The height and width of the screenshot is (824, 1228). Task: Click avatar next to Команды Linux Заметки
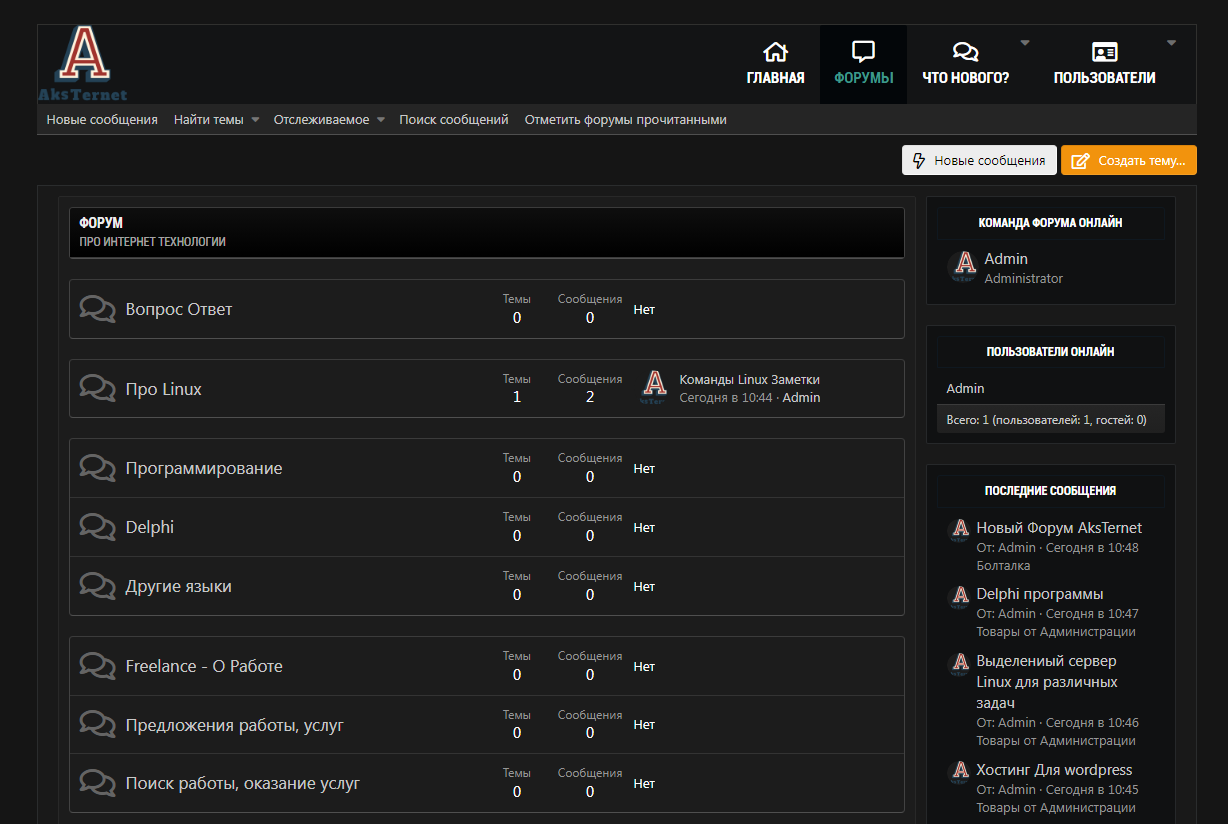click(x=654, y=387)
